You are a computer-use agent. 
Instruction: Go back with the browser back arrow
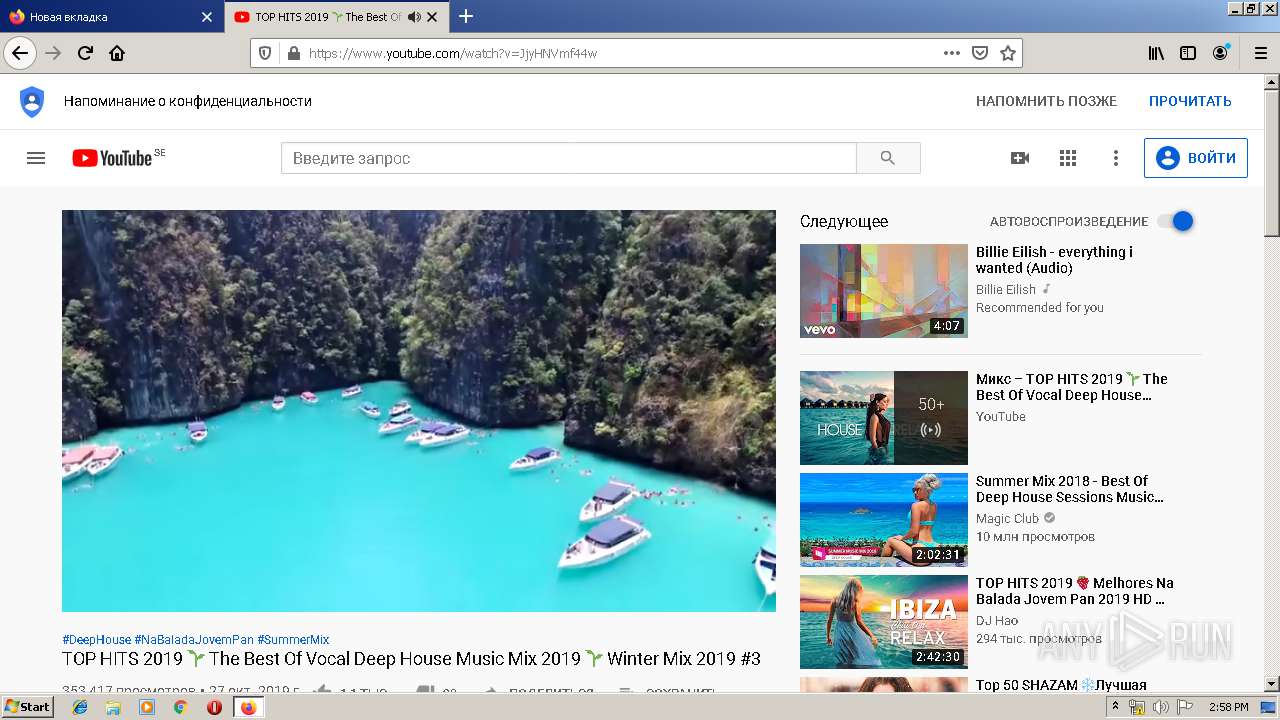click(20, 53)
